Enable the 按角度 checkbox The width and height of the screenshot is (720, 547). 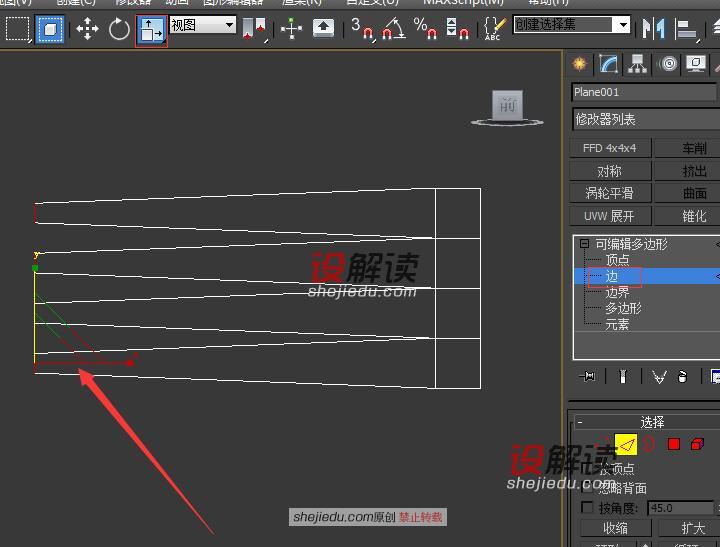[x=587, y=508]
